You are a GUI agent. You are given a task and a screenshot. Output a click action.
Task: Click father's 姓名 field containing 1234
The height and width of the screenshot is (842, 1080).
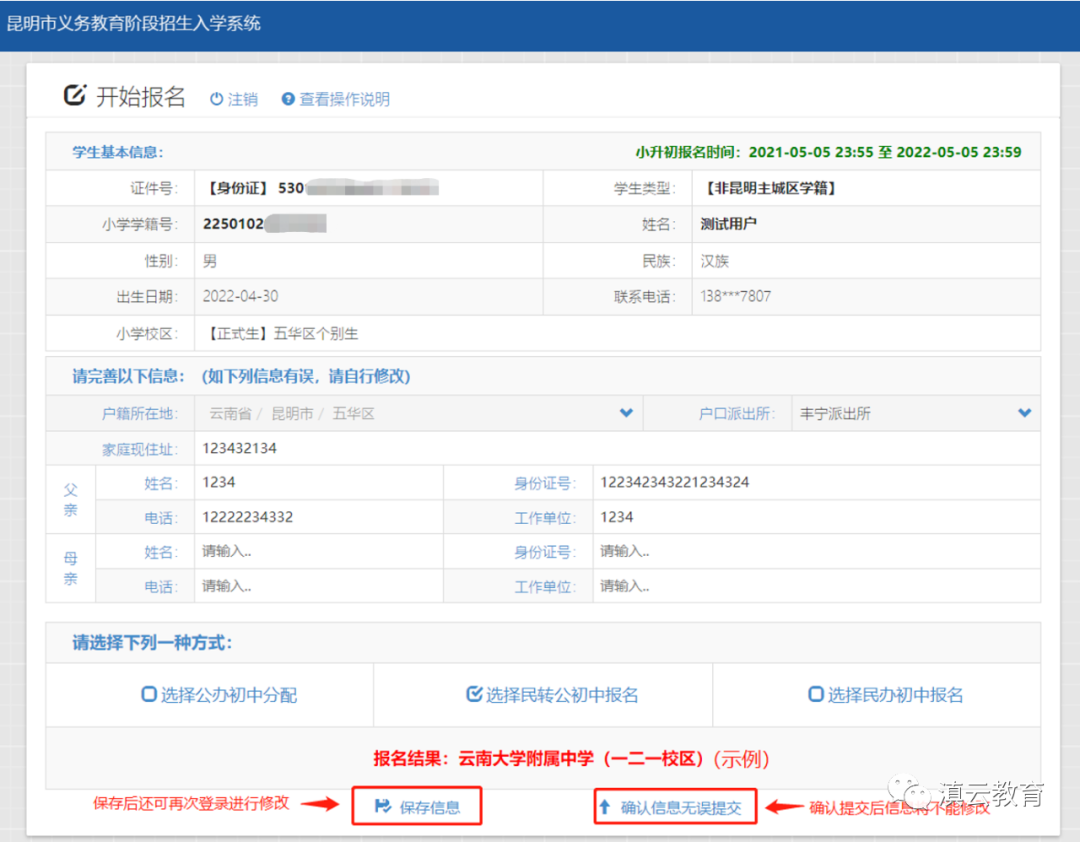[x=319, y=482]
